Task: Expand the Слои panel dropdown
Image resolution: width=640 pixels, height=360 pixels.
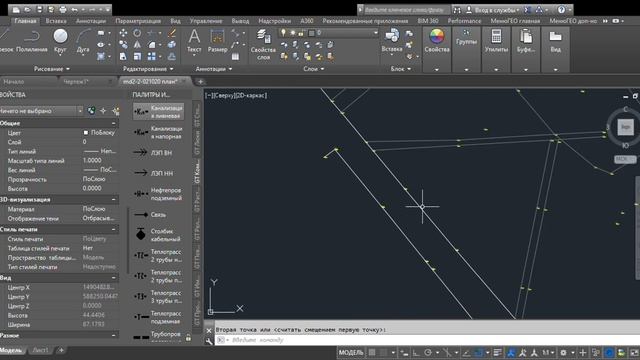Action: click(x=313, y=69)
